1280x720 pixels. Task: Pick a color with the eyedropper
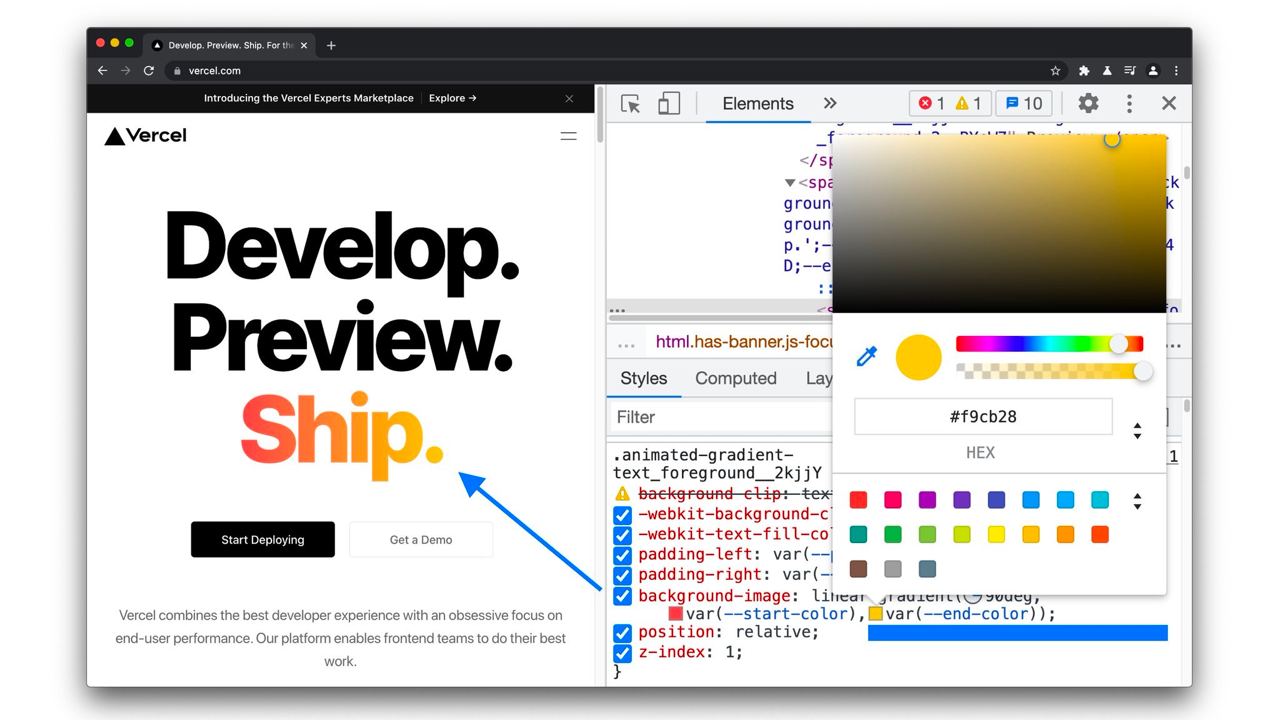coord(867,356)
